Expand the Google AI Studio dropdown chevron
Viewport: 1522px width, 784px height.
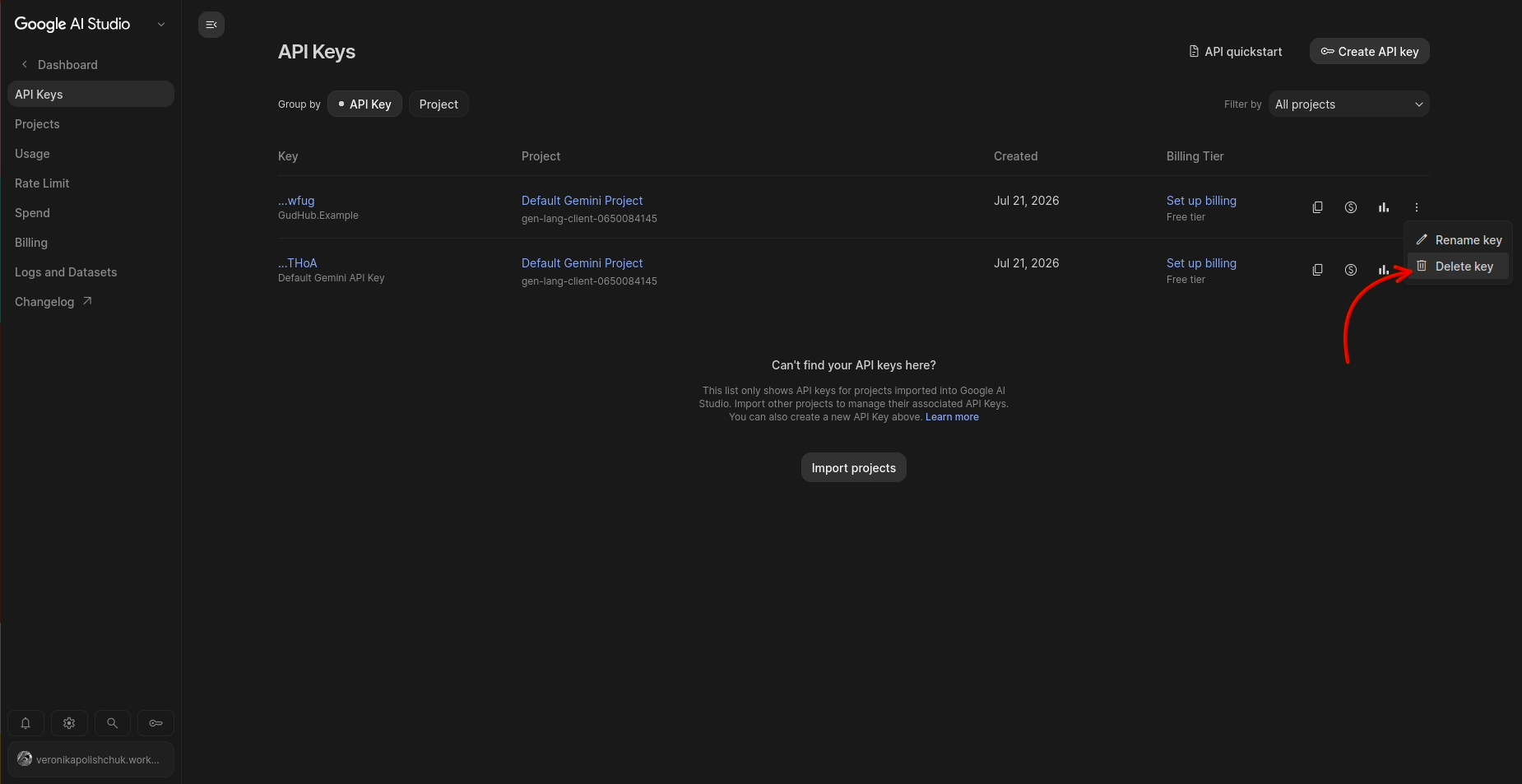coord(161,25)
